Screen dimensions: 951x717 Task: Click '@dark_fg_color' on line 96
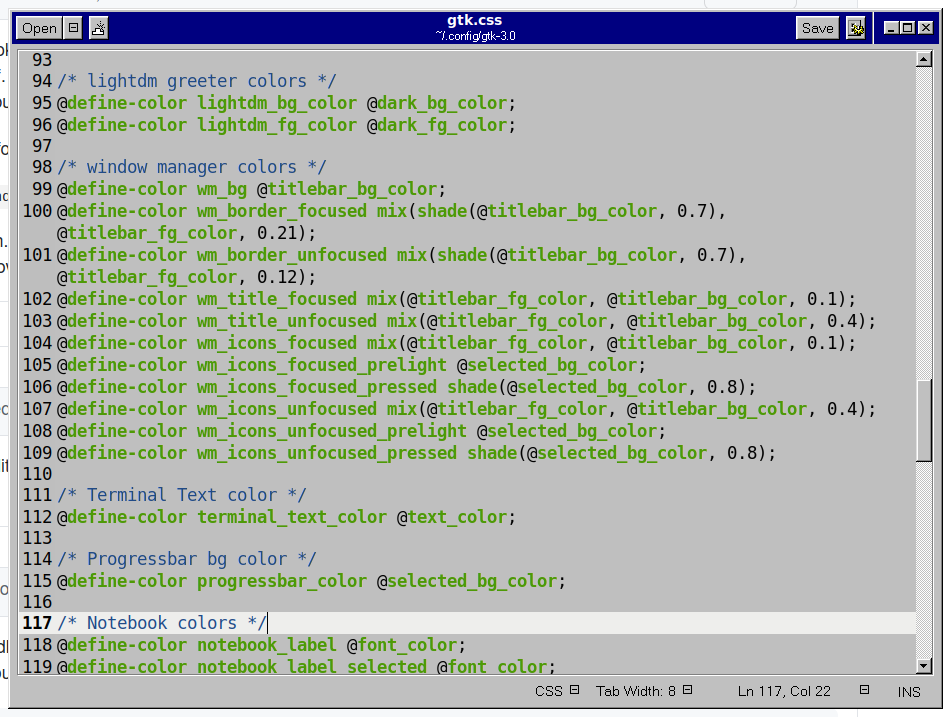[437, 125]
